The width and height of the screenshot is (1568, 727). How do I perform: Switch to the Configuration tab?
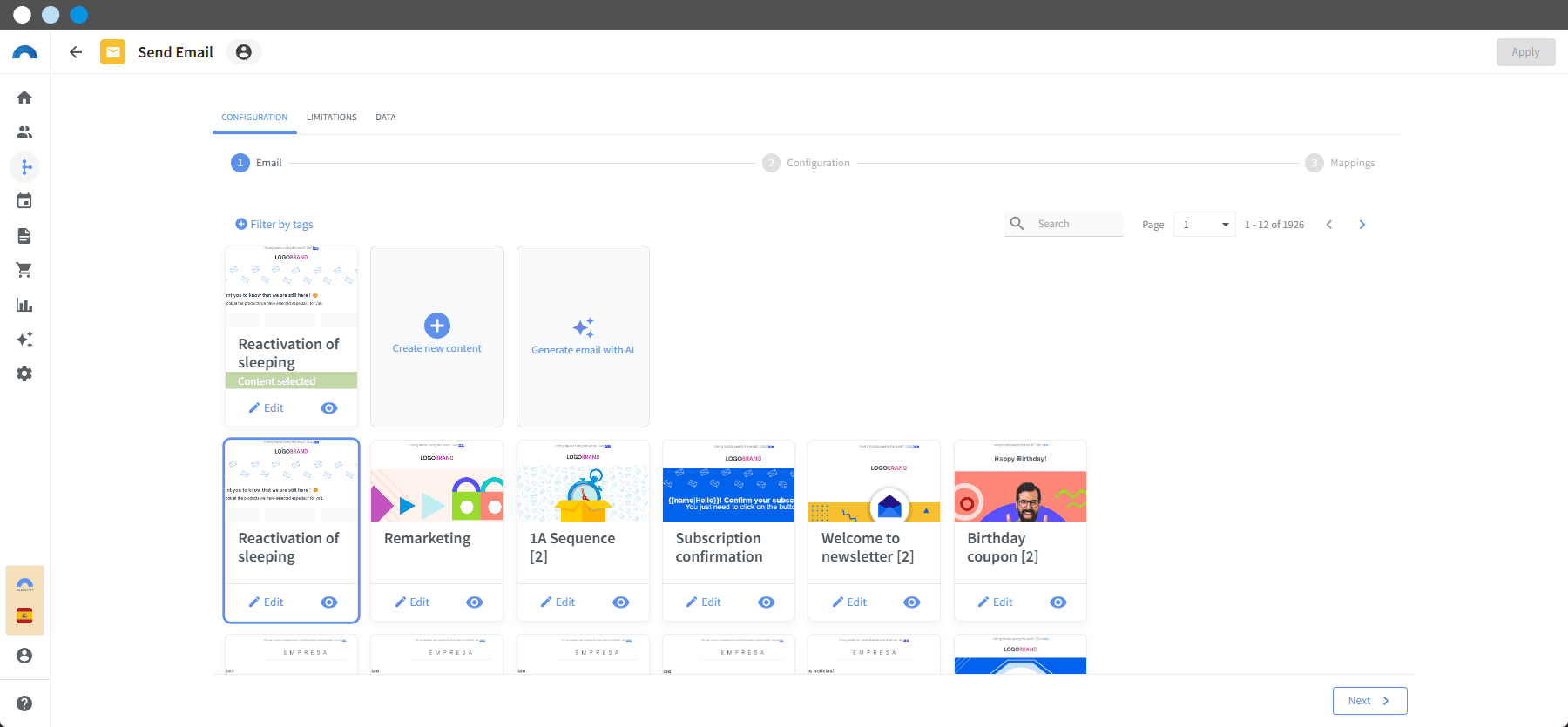tap(254, 118)
